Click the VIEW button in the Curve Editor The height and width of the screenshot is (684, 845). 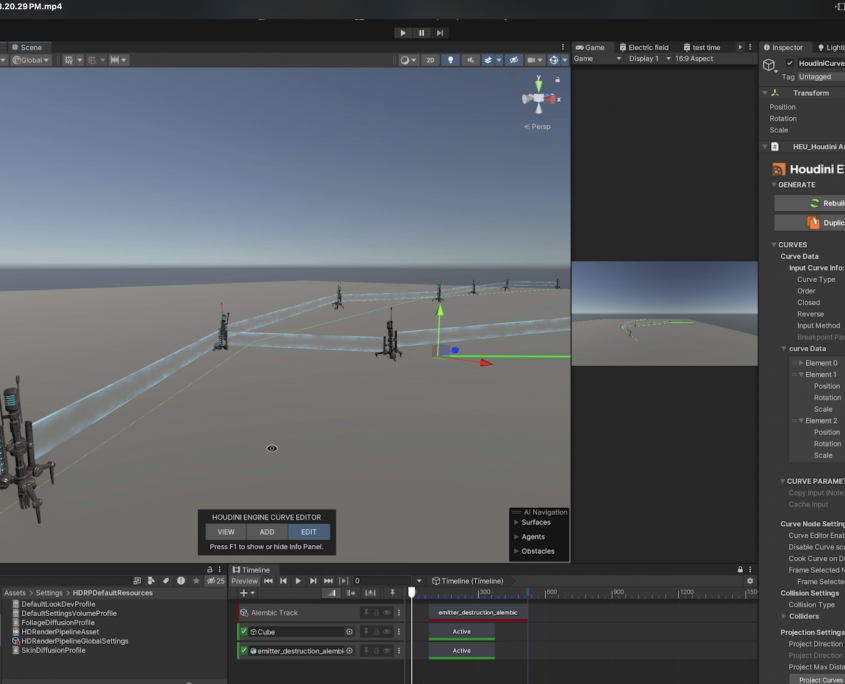click(226, 532)
